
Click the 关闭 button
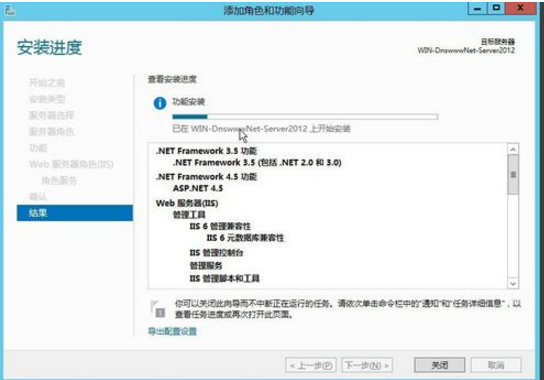[x=440, y=365]
